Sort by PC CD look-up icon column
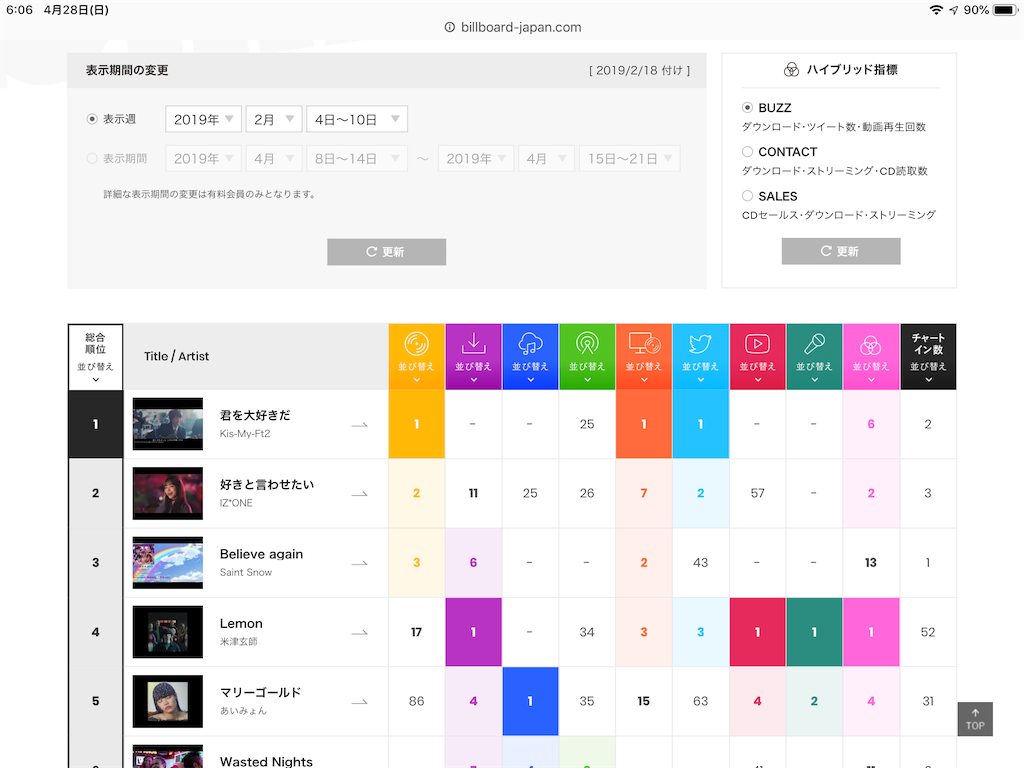This screenshot has width=1024, height=768. (x=644, y=357)
